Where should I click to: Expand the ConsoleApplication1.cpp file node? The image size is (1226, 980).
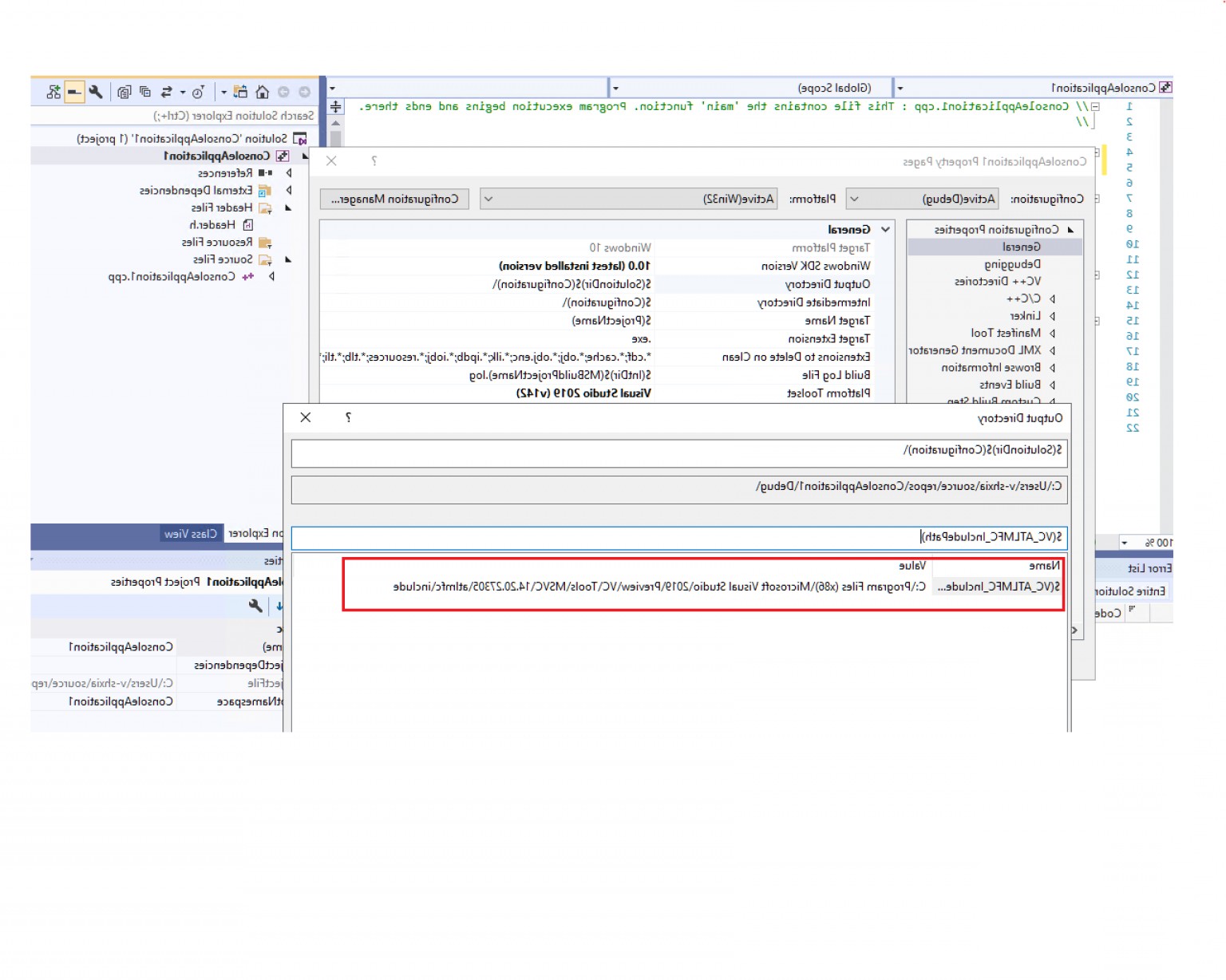(271, 277)
